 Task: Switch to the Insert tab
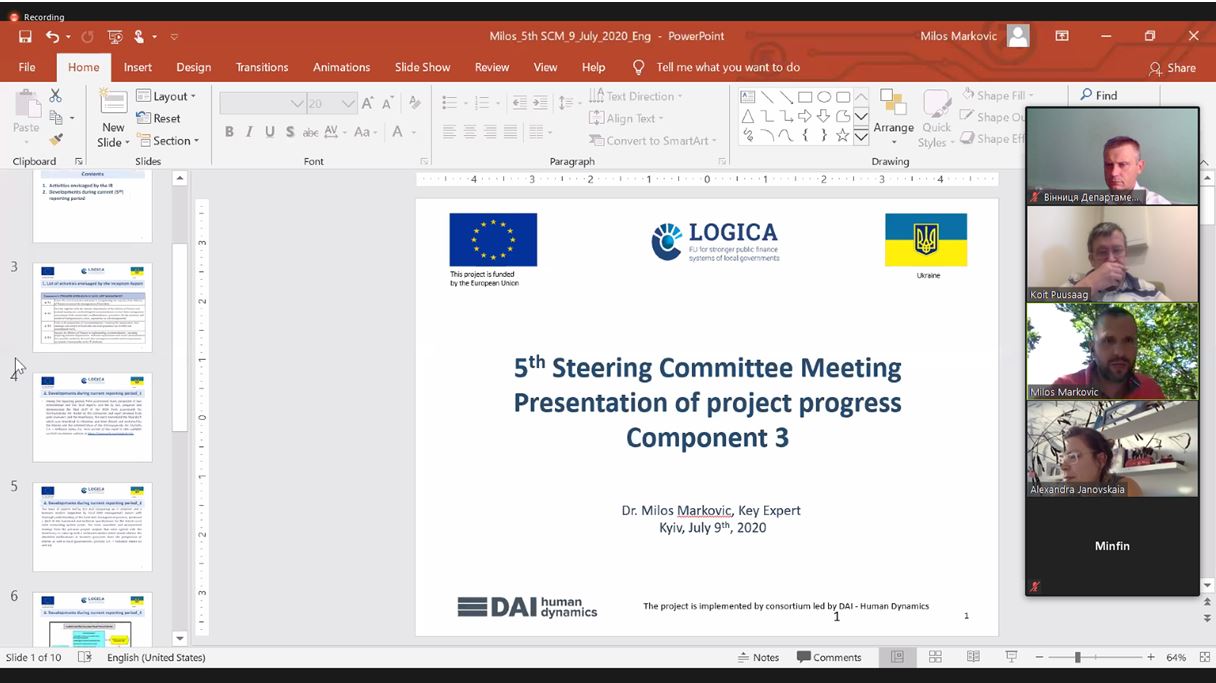click(138, 67)
